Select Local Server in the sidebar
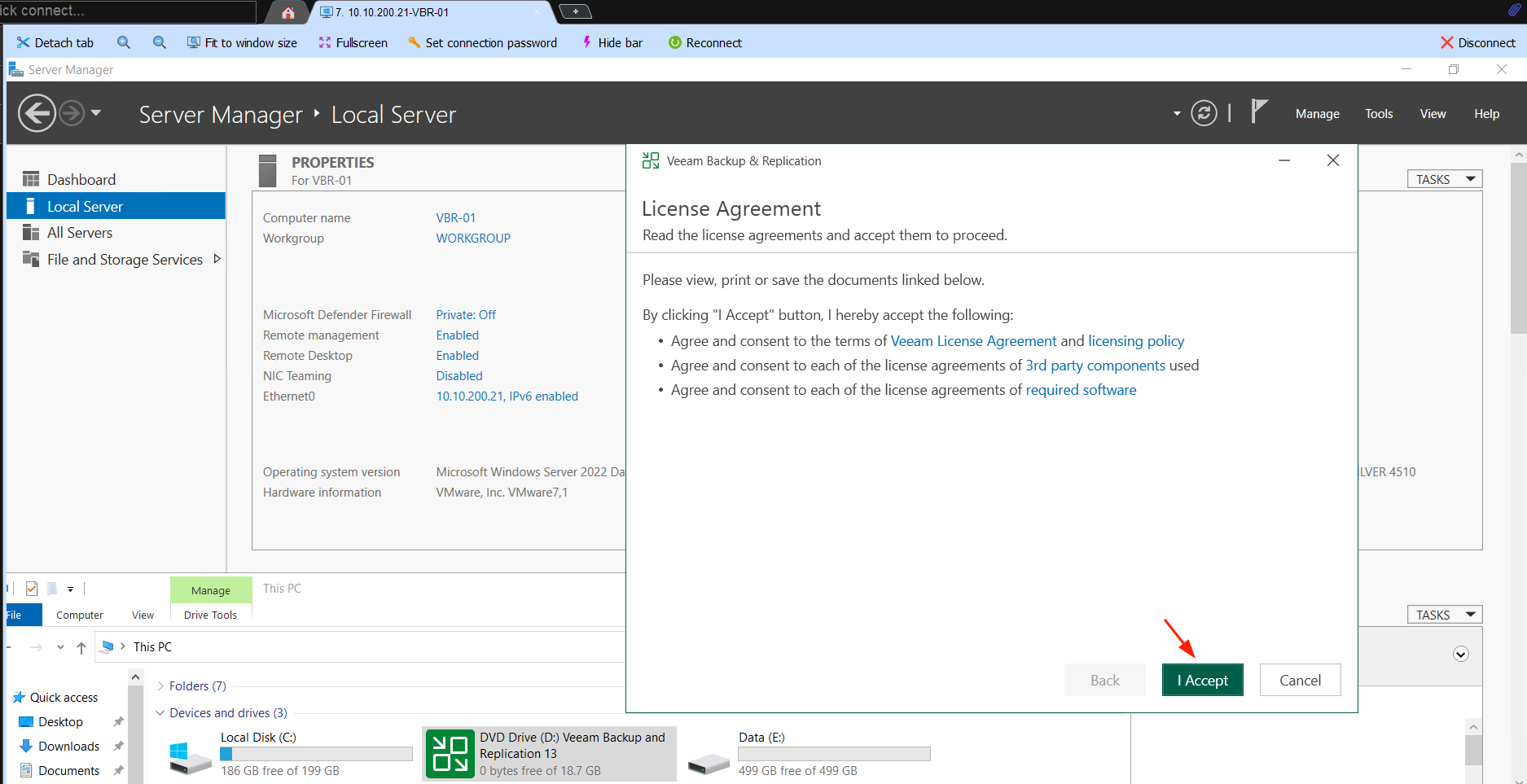The width and height of the screenshot is (1527, 784). 116,206
